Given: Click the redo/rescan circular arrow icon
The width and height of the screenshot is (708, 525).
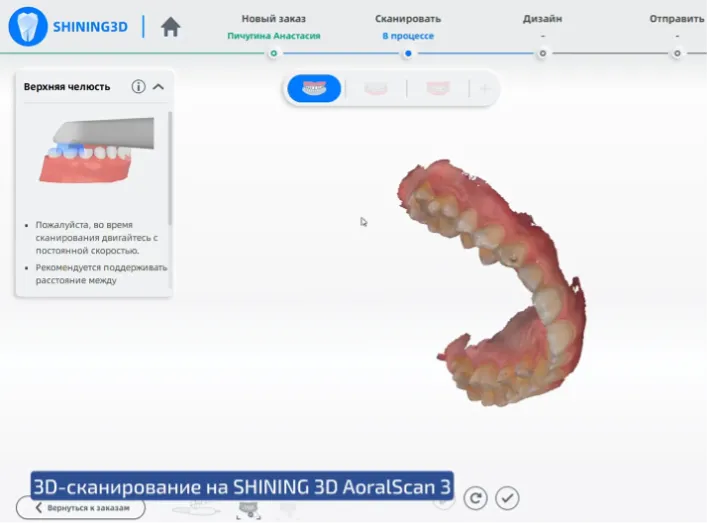Looking at the screenshot, I should tap(476, 498).
